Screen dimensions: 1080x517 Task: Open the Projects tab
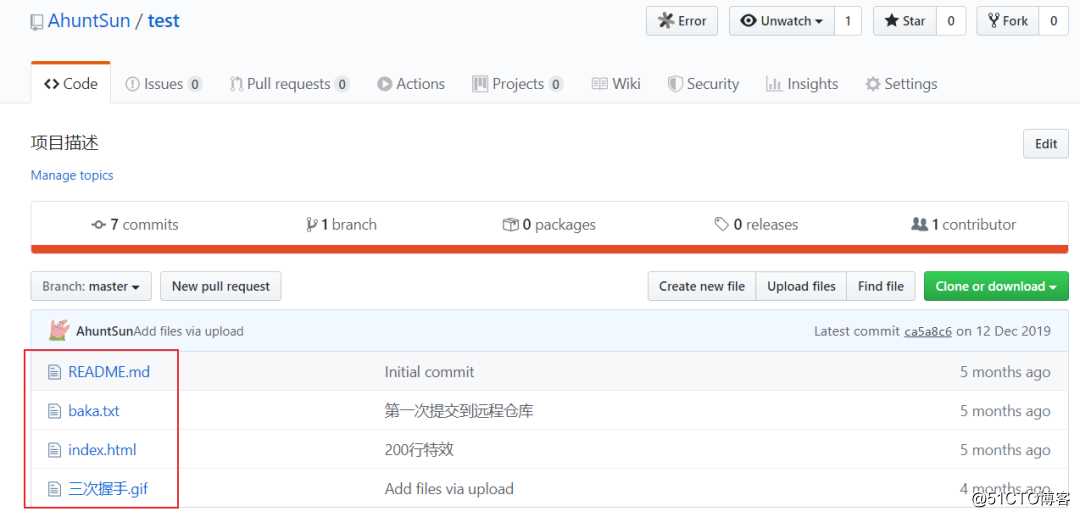coord(517,84)
